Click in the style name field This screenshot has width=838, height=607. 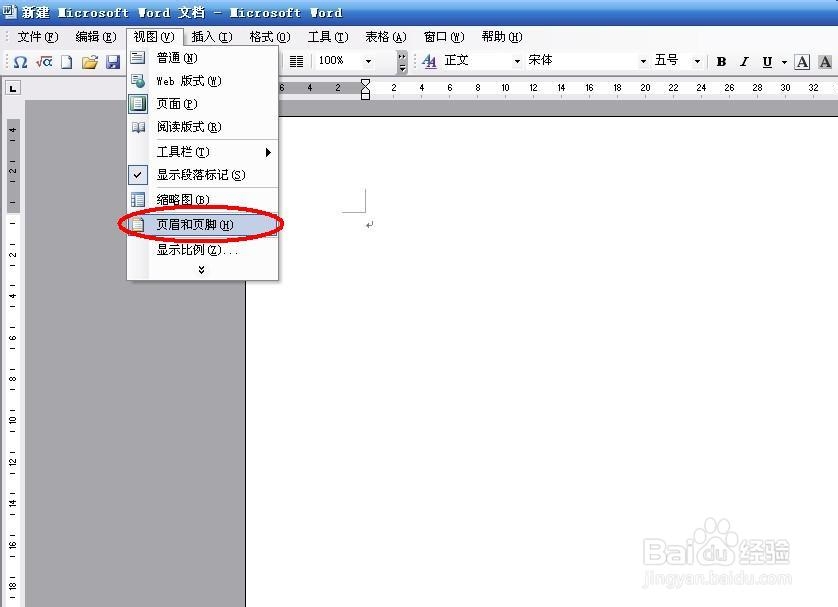477,60
